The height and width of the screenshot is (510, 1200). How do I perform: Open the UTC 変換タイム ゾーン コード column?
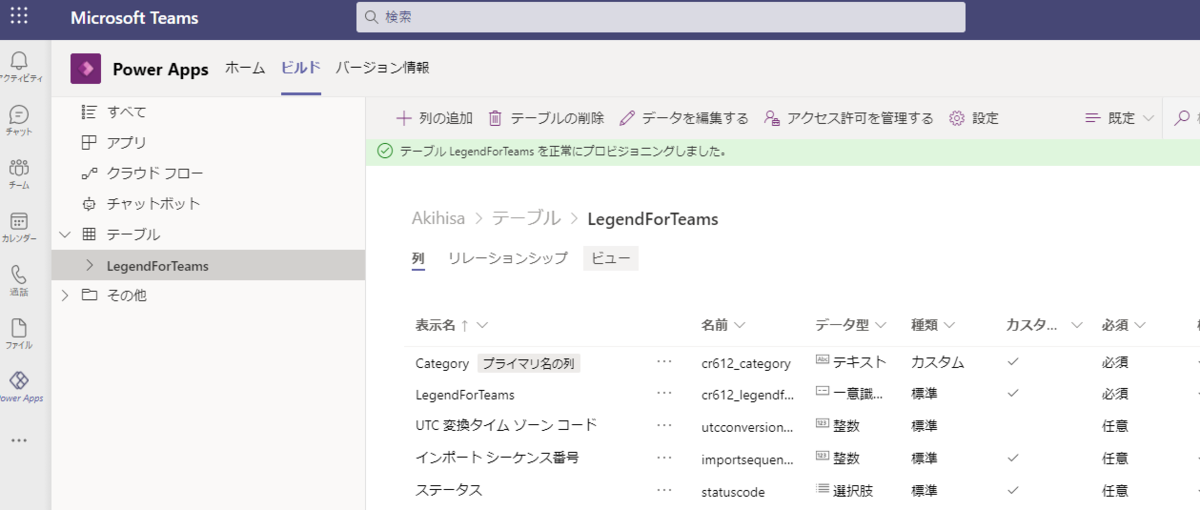(506, 425)
